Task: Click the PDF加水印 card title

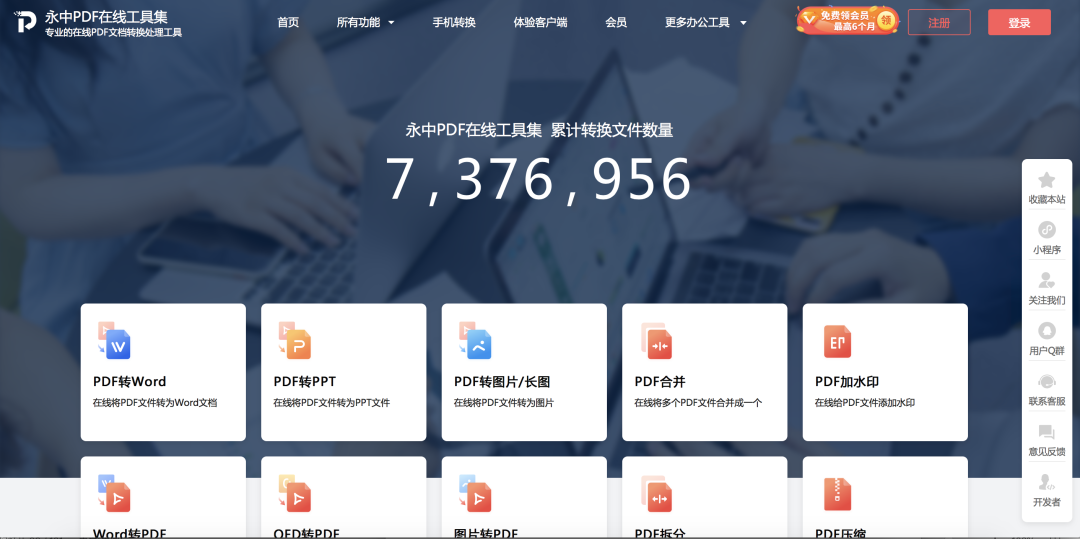Action: point(847,382)
